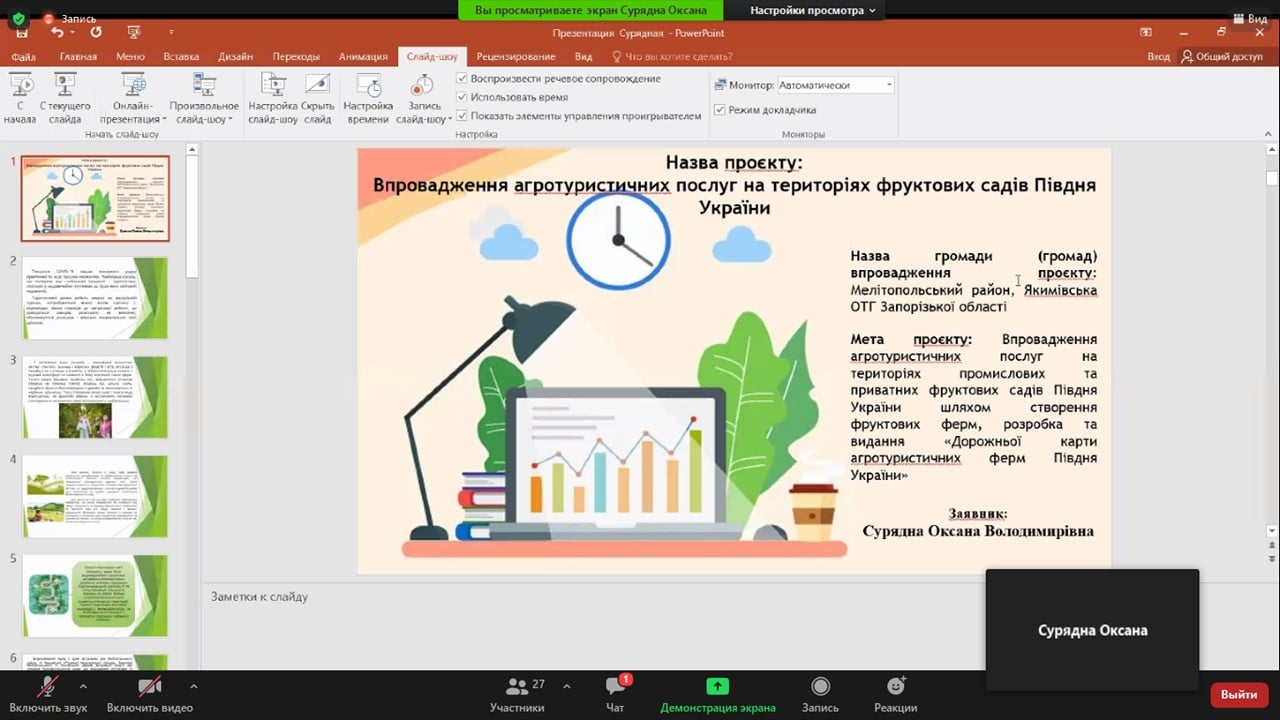The width and height of the screenshot is (1280, 720).
Task: Click Hide slide (Скрыть слайд) icon
Action: click(317, 86)
